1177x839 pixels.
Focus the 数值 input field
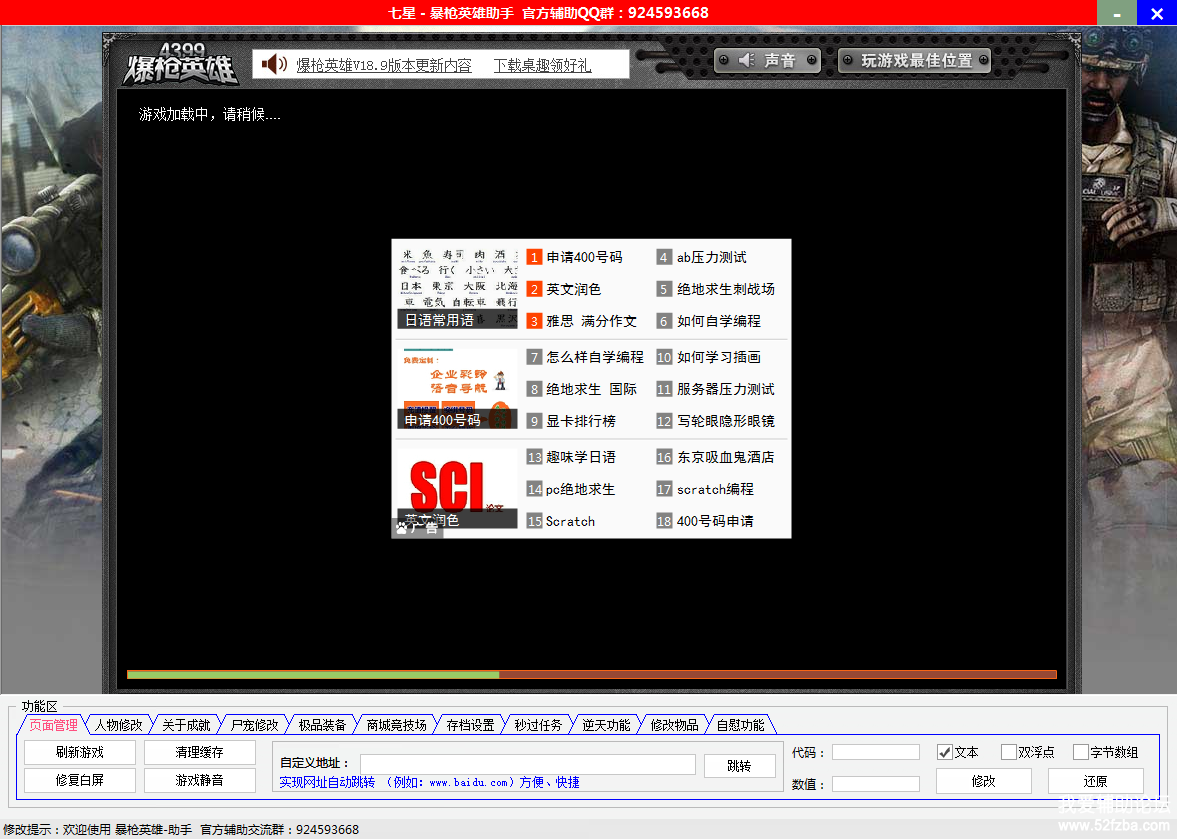click(x=876, y=784)
